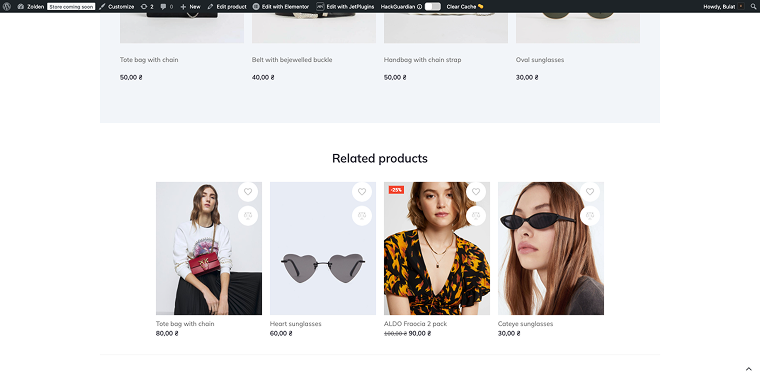Add 80,00 Tote bag with chain to wishlist
Image resolution: width=760 pixels, height=380 pixels.
248,192
